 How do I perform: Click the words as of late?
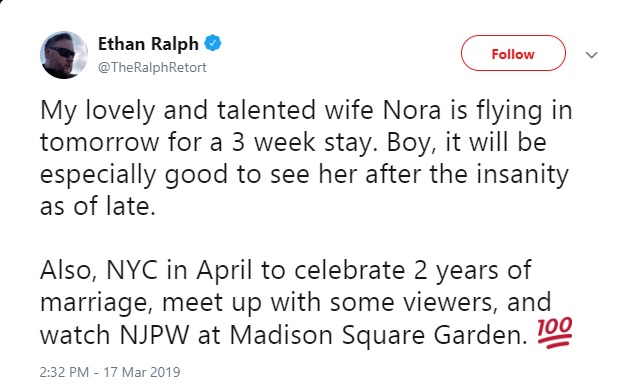tap(98, 207)
